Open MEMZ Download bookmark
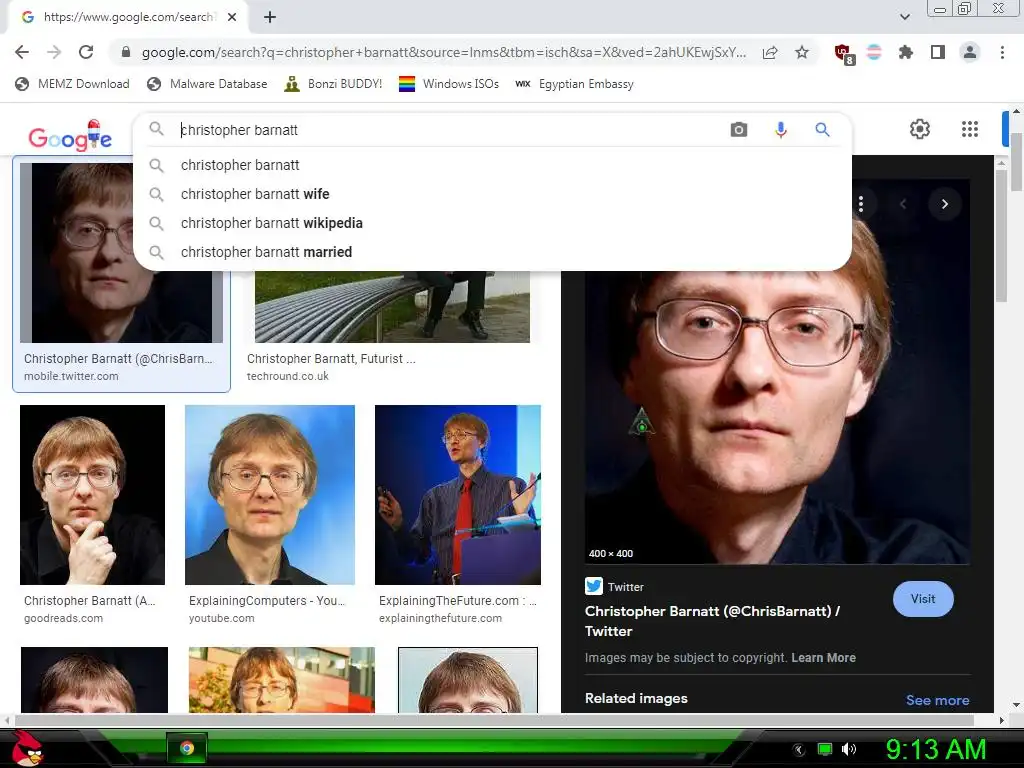1024x768 pixels. tap(72, 84)
